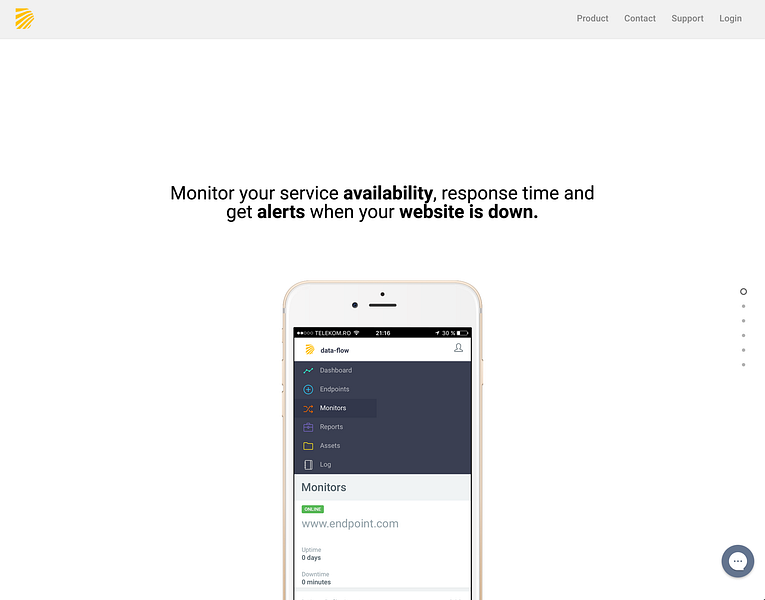Click the yellow striped data-flow logo
Screen dimensions: 765x600
(24, 19)
